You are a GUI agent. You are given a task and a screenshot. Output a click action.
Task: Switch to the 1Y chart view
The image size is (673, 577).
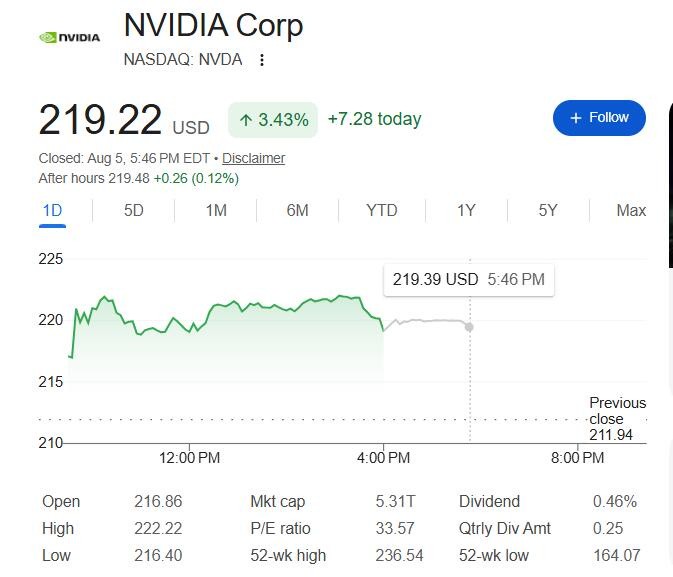[x=466, y=211]
